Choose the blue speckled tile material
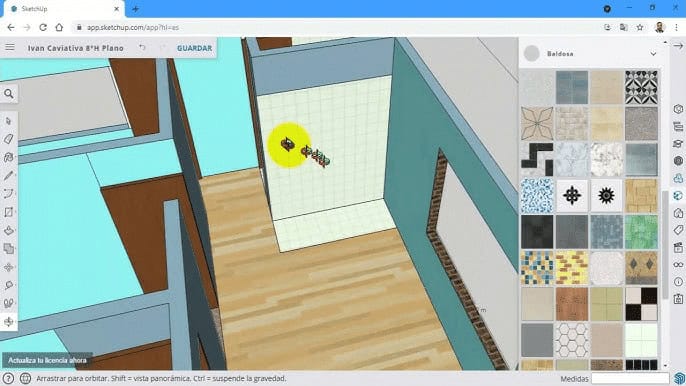Image resolution: width=686 pixels, height=386 pixels. click(x=537, y=196)
